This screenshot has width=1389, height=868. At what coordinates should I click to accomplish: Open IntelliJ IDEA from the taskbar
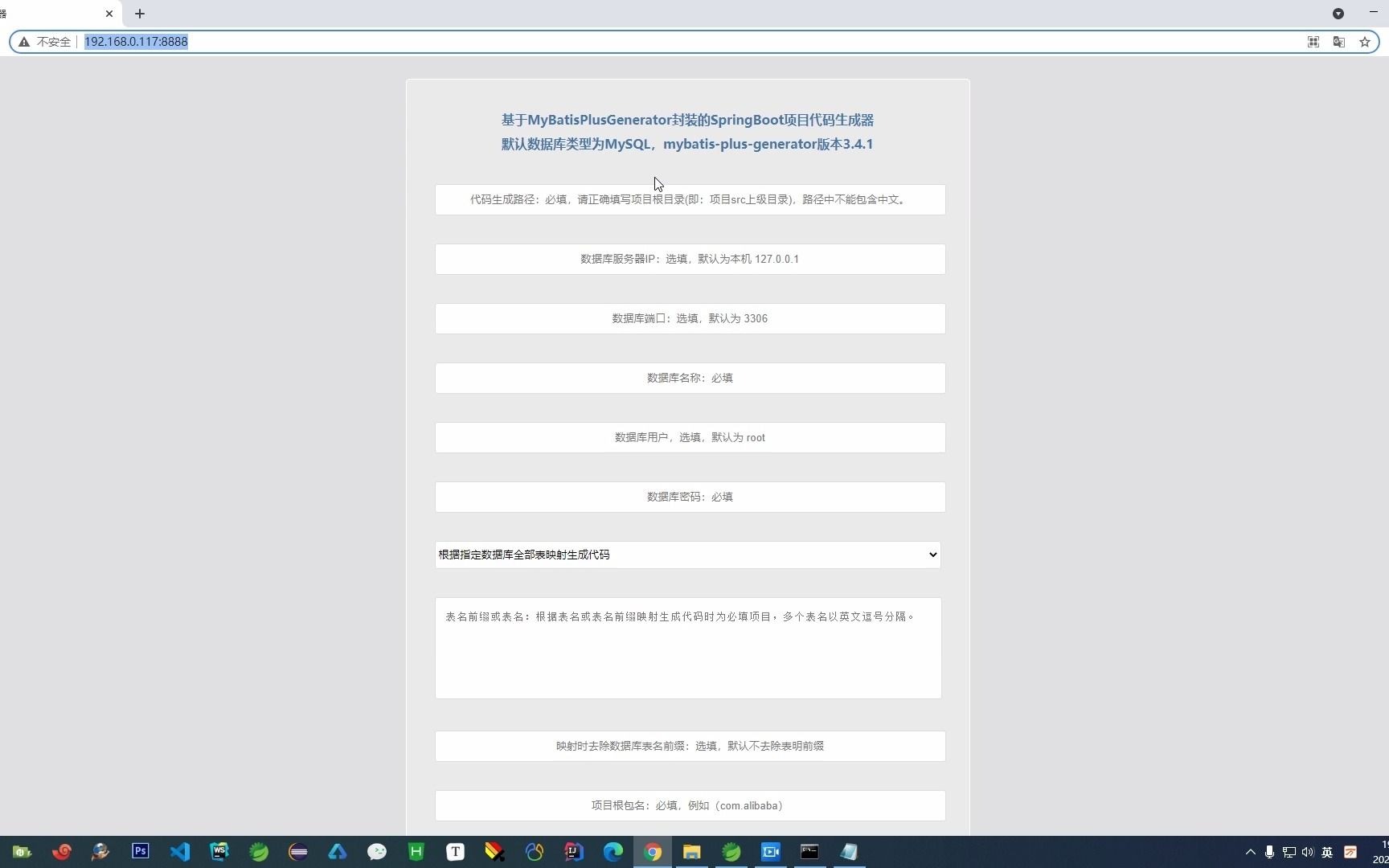[x=574, y=851]
